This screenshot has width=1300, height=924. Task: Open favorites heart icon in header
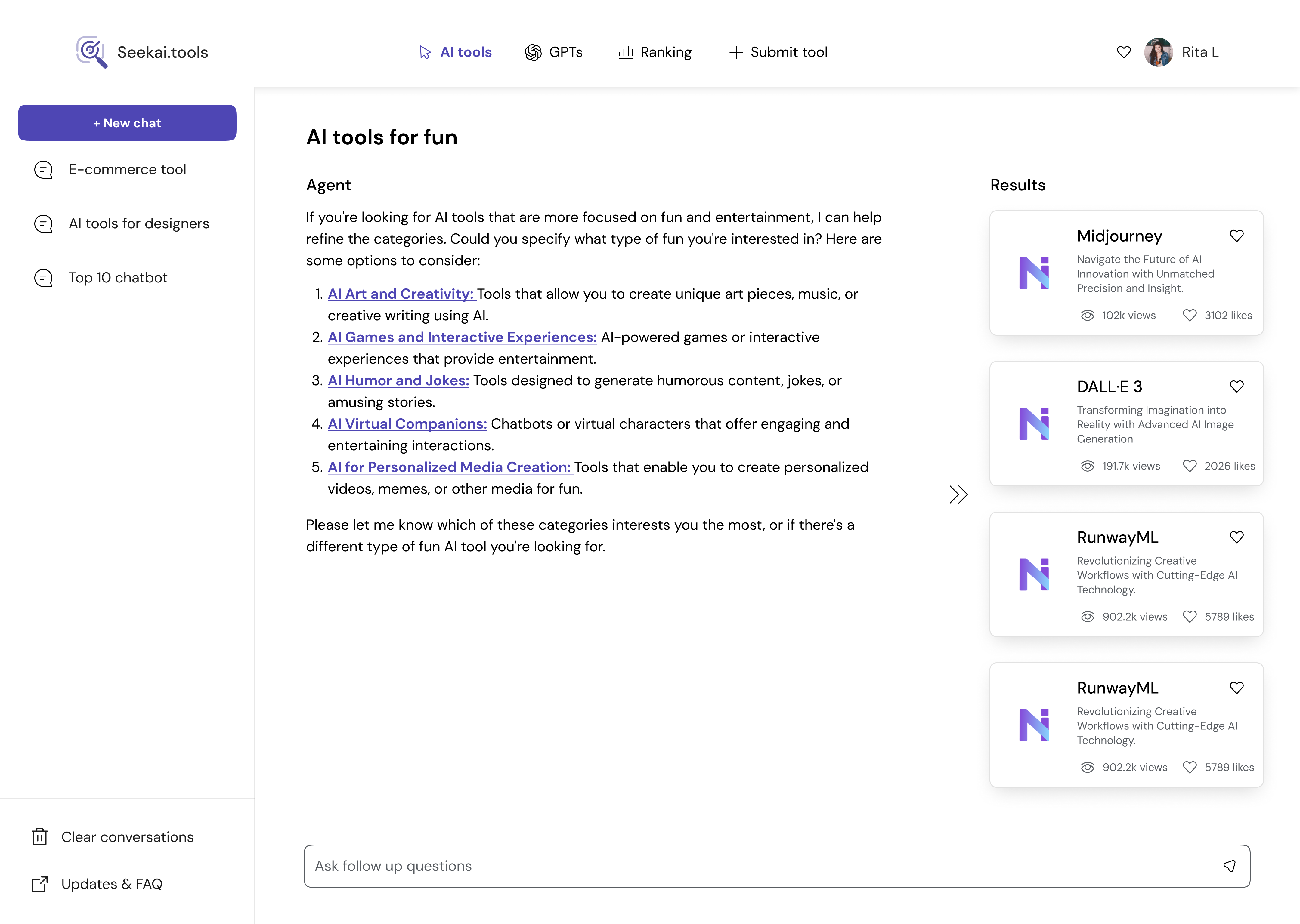(1124, 52)
